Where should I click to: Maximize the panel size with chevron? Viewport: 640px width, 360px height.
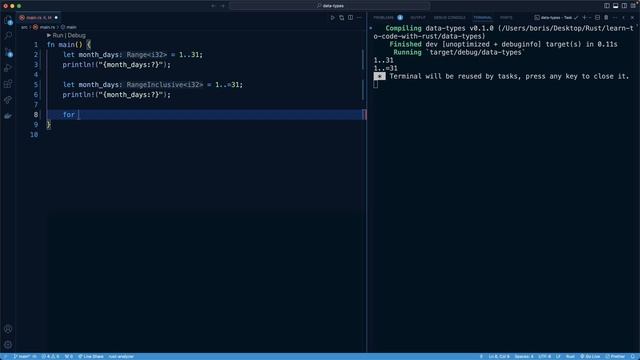(x=624, y=18)
